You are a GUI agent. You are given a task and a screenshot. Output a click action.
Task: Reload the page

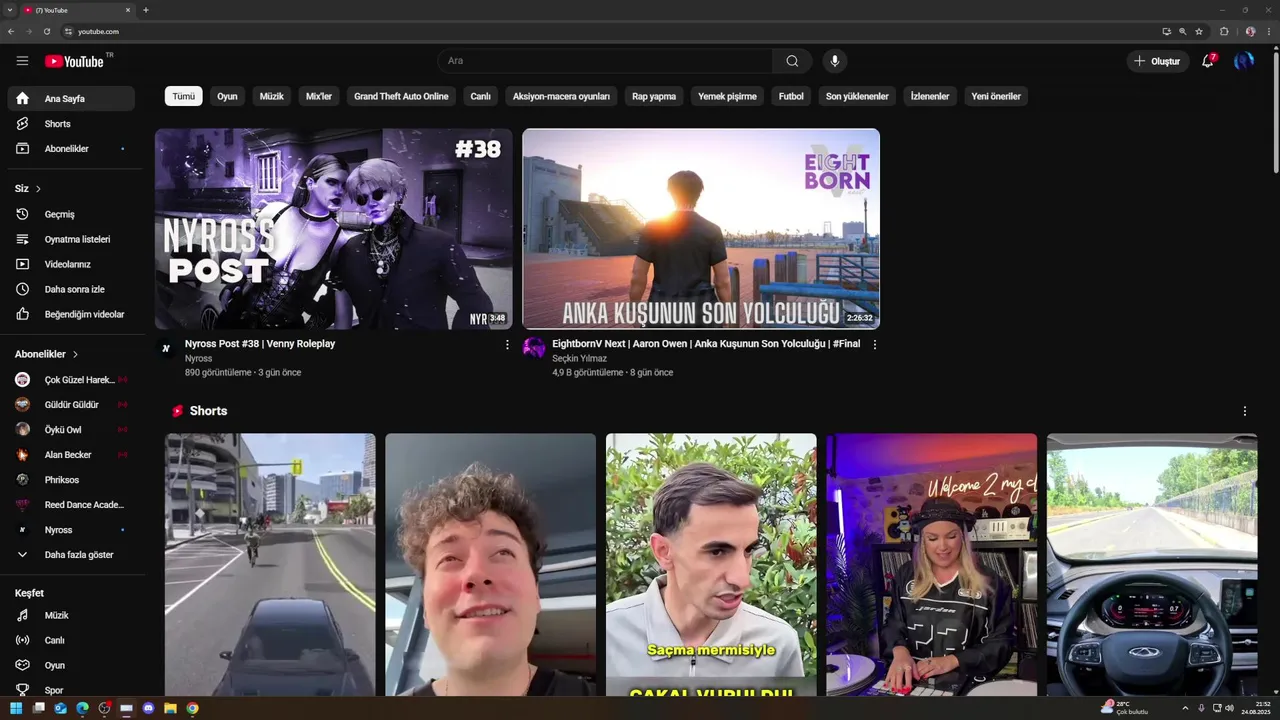[46, 31]
